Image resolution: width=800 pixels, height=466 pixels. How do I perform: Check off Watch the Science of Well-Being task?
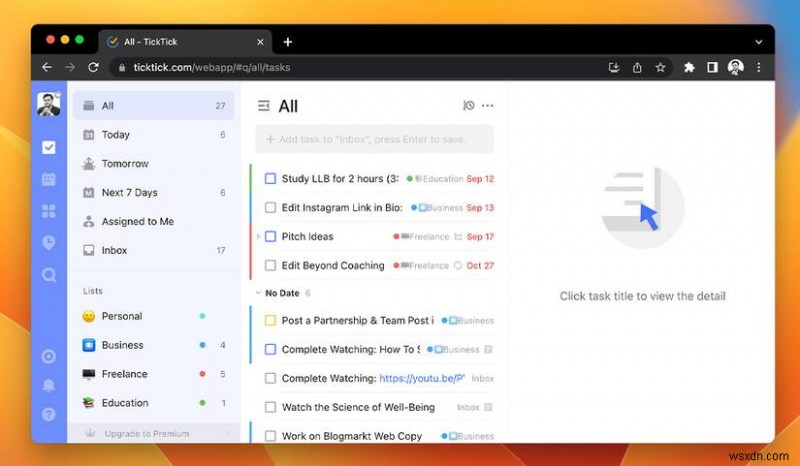point(270,407)
